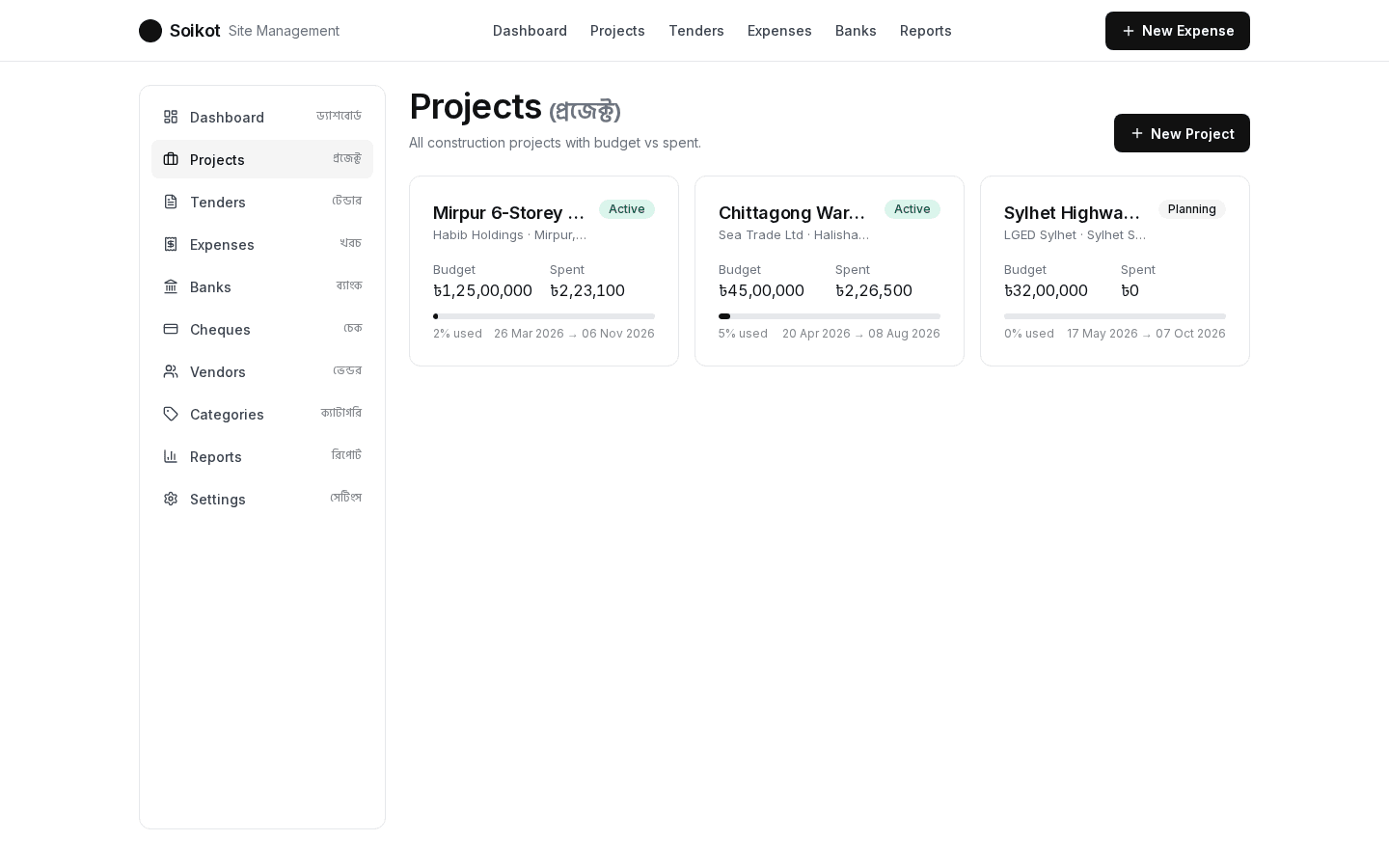Image resolution: width=1389 pixels, height=868 pixels.
Task: Select Projects label in the sidebar
Action: [x=217, y=159]
